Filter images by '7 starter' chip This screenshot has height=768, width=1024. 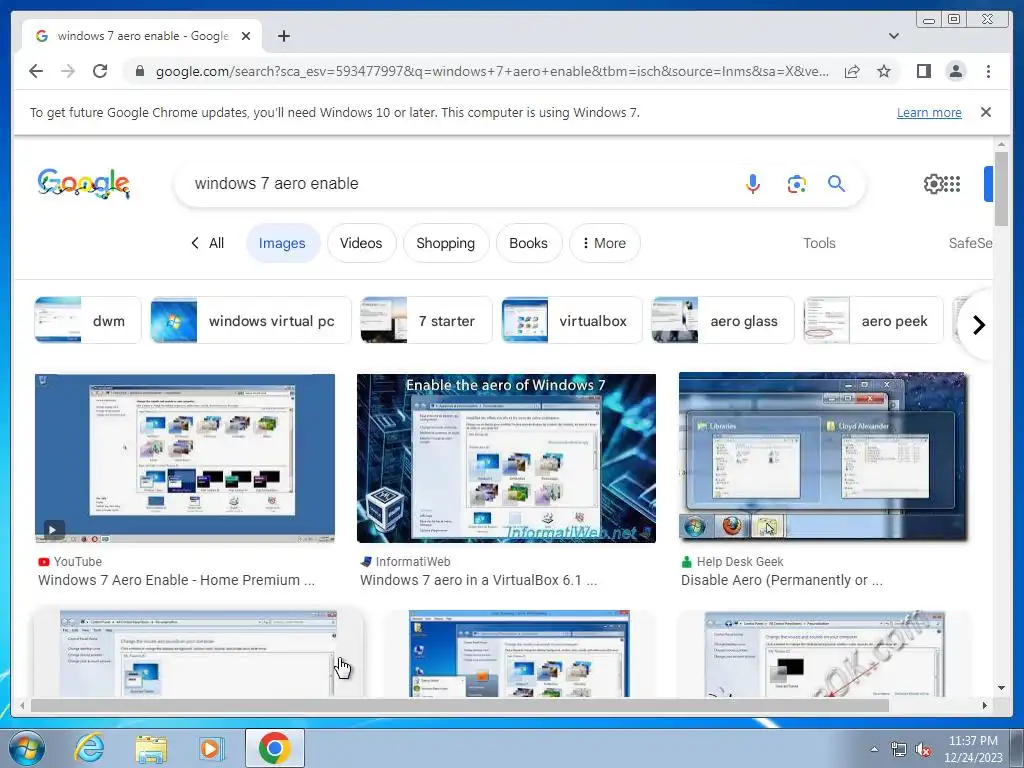[x=426, y=320]
